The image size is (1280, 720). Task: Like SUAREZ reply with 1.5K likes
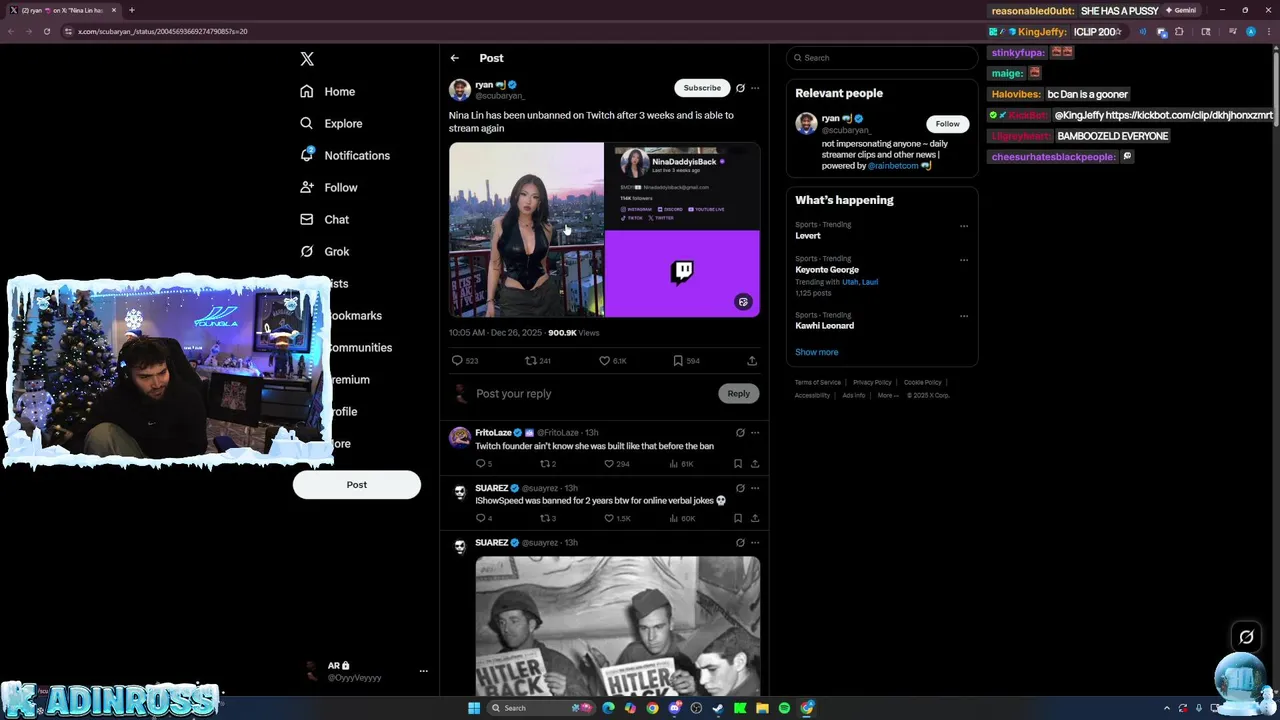pos(609,518)
